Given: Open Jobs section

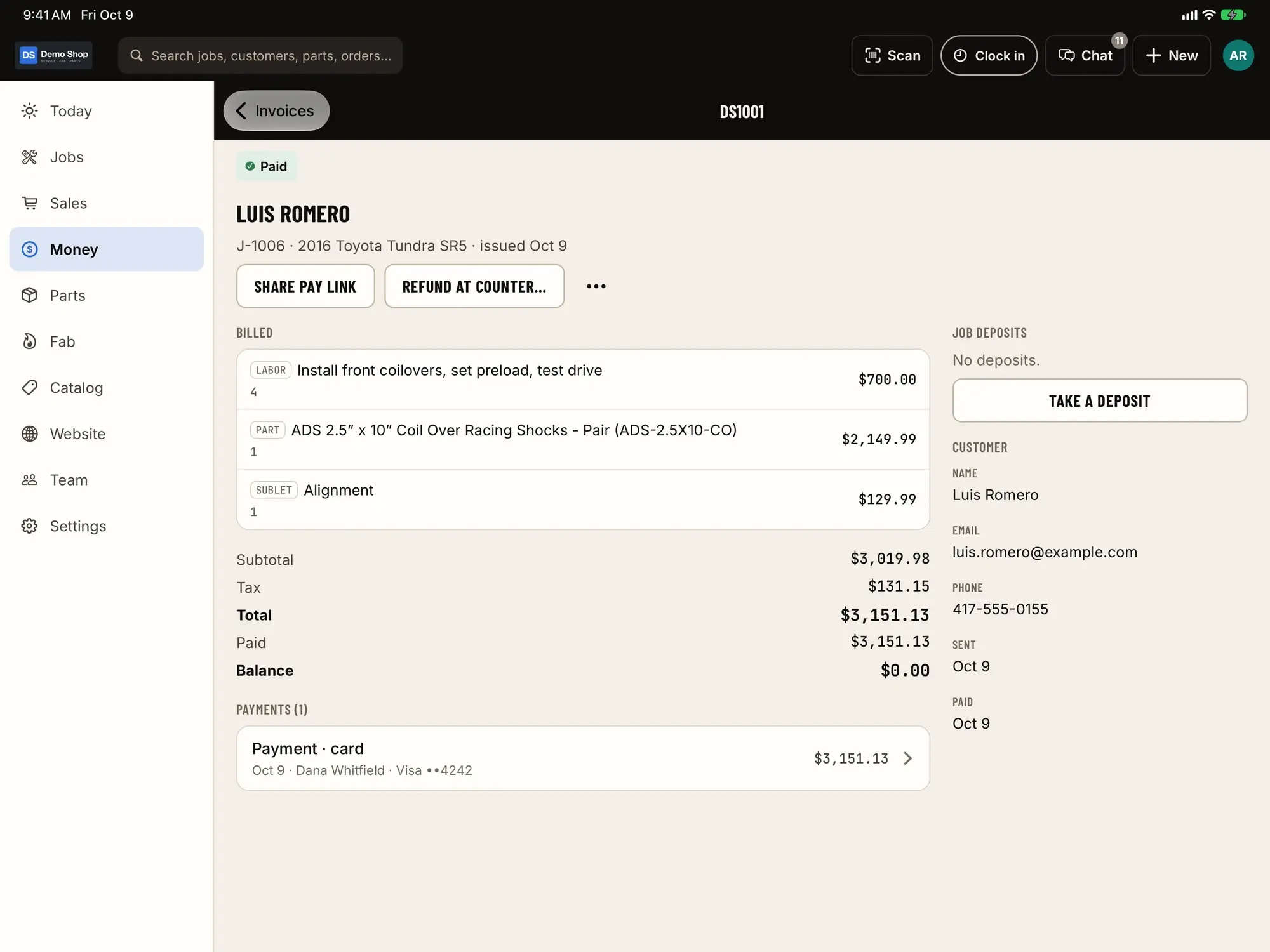Looking at the screenshot, I should pyautogui.click(x=107, y=157).
